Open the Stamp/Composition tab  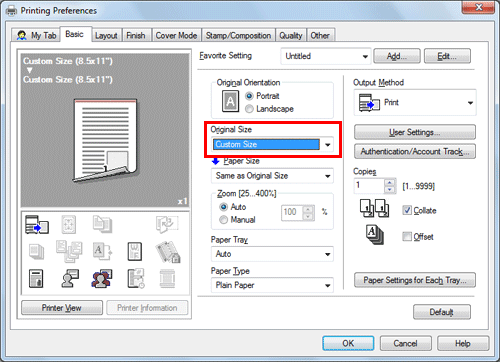tap(238, 35)
